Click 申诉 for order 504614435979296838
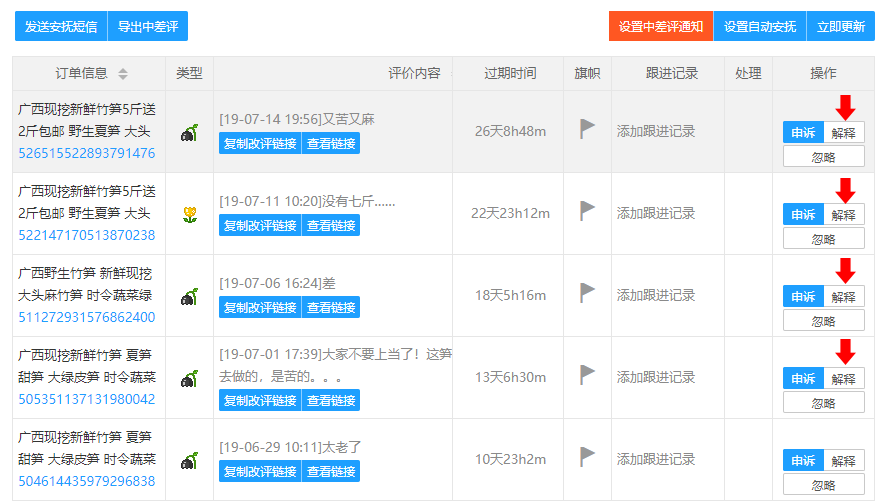This screenshot has height=501, width=891. (x=803, y=460)
